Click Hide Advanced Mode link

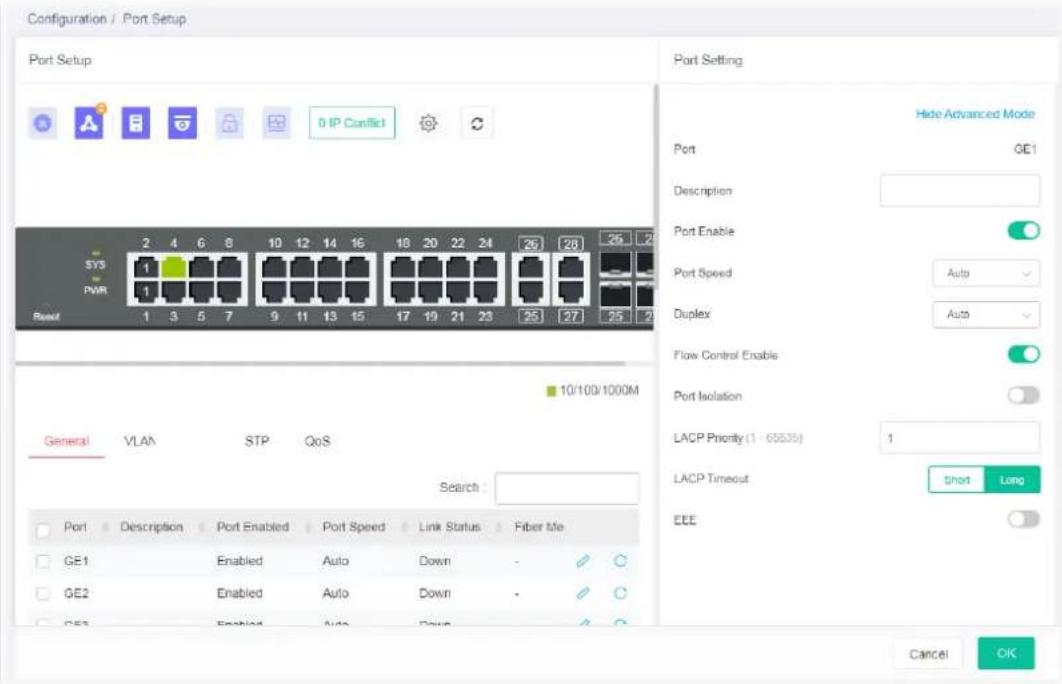[975, 114]
